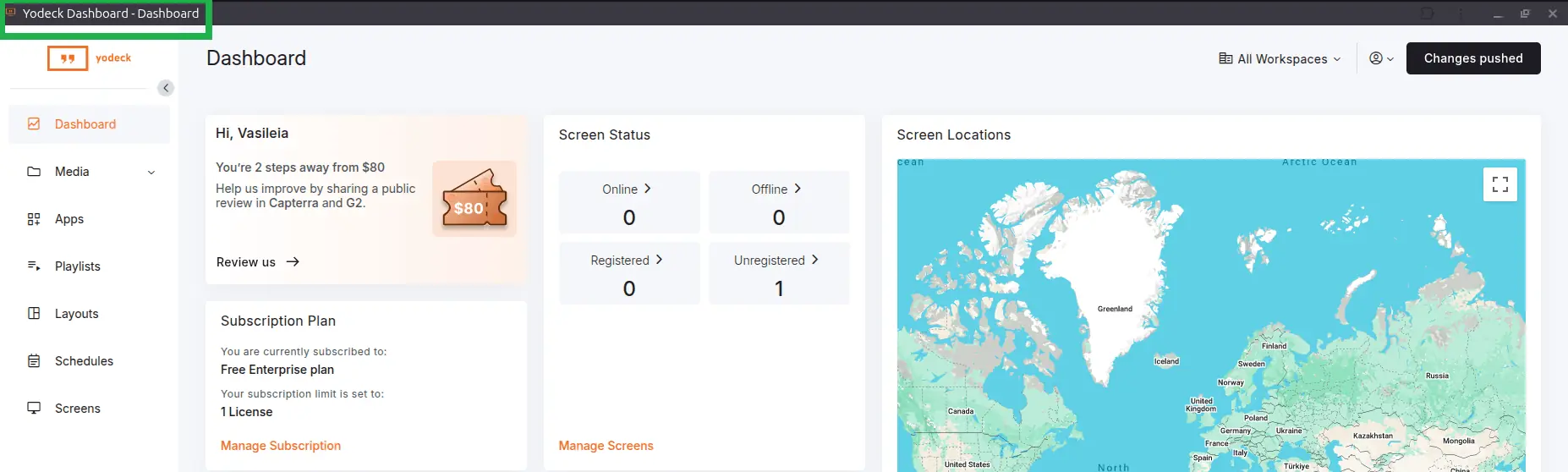
Task: Click the Media folder icon
Action: [x=34, y=171]
